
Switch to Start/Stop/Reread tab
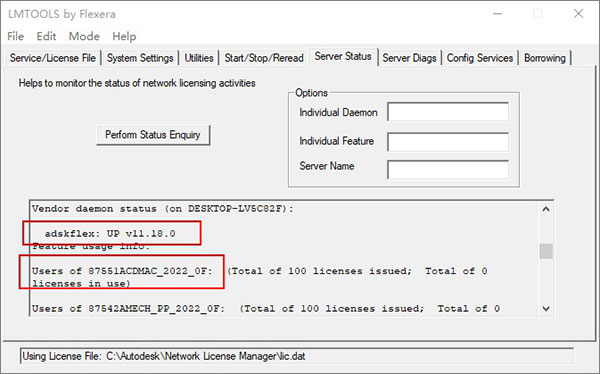pos(264,58)
